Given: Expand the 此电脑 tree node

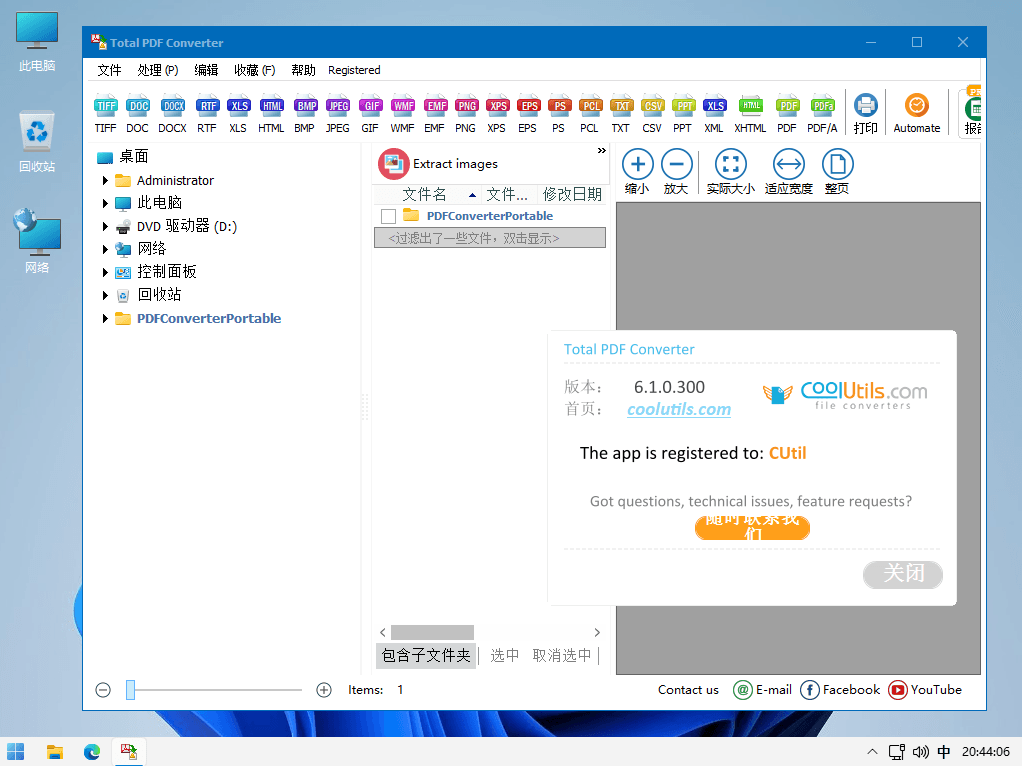Looking at the screenshot, I should 105,203.
